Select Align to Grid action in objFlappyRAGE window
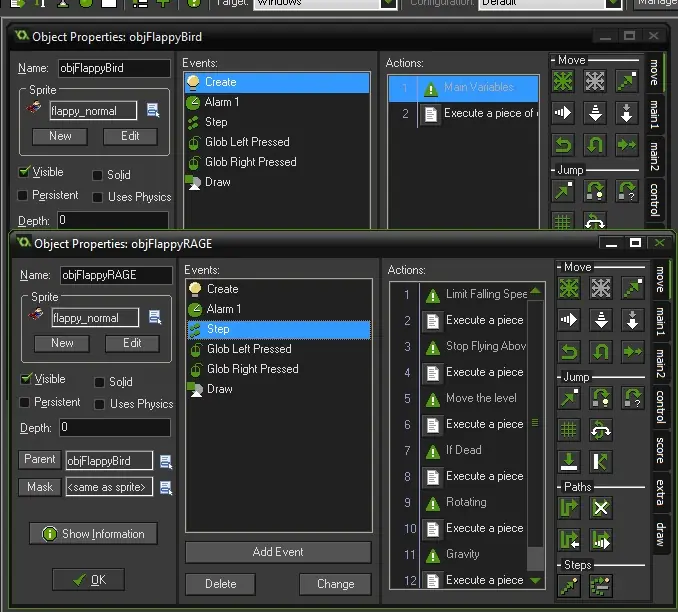Viewport: 678px width, 612px height. point(569,430)
